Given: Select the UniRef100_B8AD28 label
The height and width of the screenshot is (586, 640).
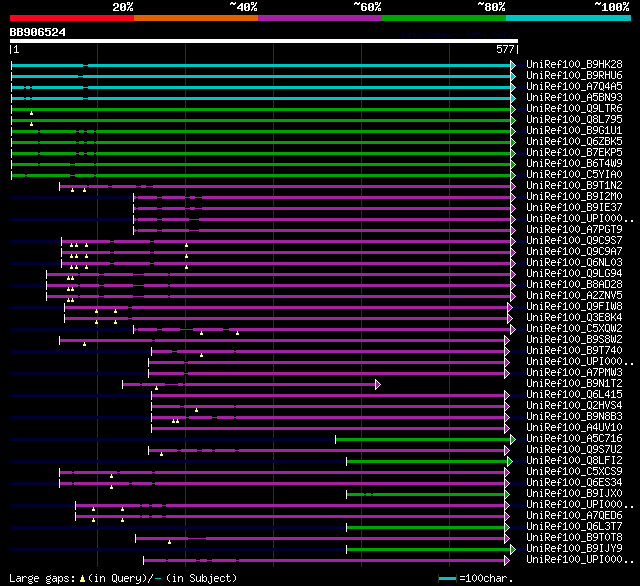Looking at the screenshot, I should (x=574, y=285).
